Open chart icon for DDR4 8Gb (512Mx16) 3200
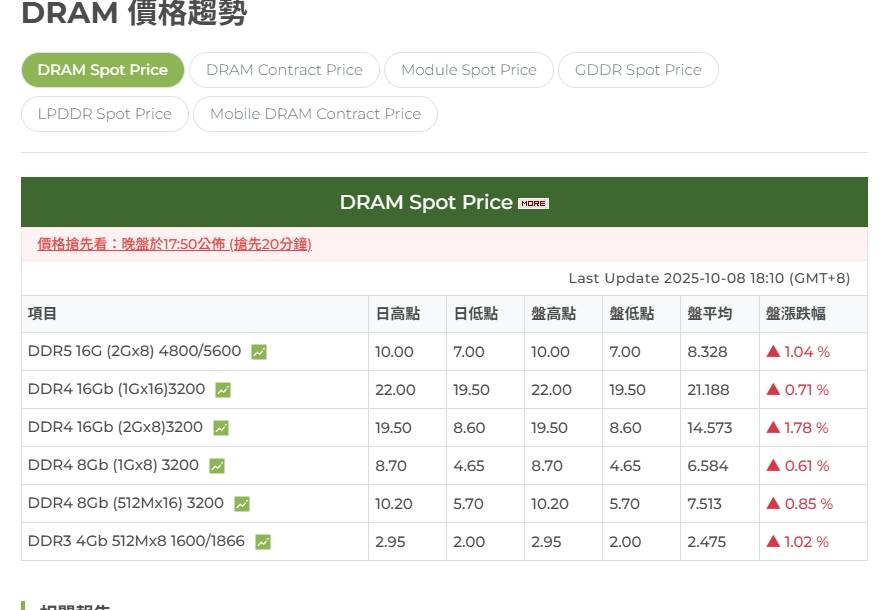 click(x=242, y=504)
